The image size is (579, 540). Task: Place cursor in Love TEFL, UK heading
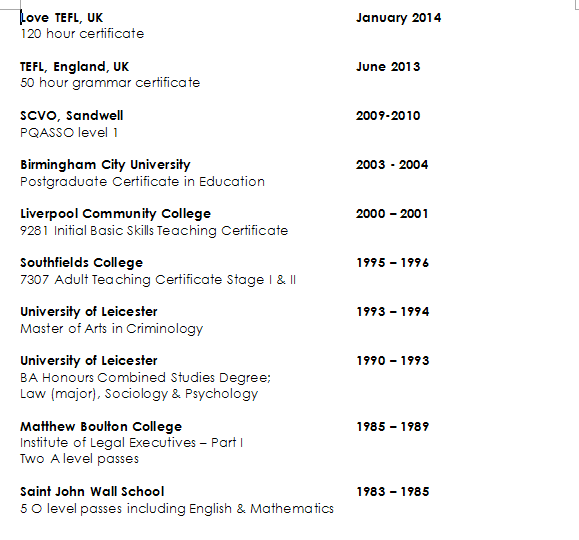coord(62,18)
